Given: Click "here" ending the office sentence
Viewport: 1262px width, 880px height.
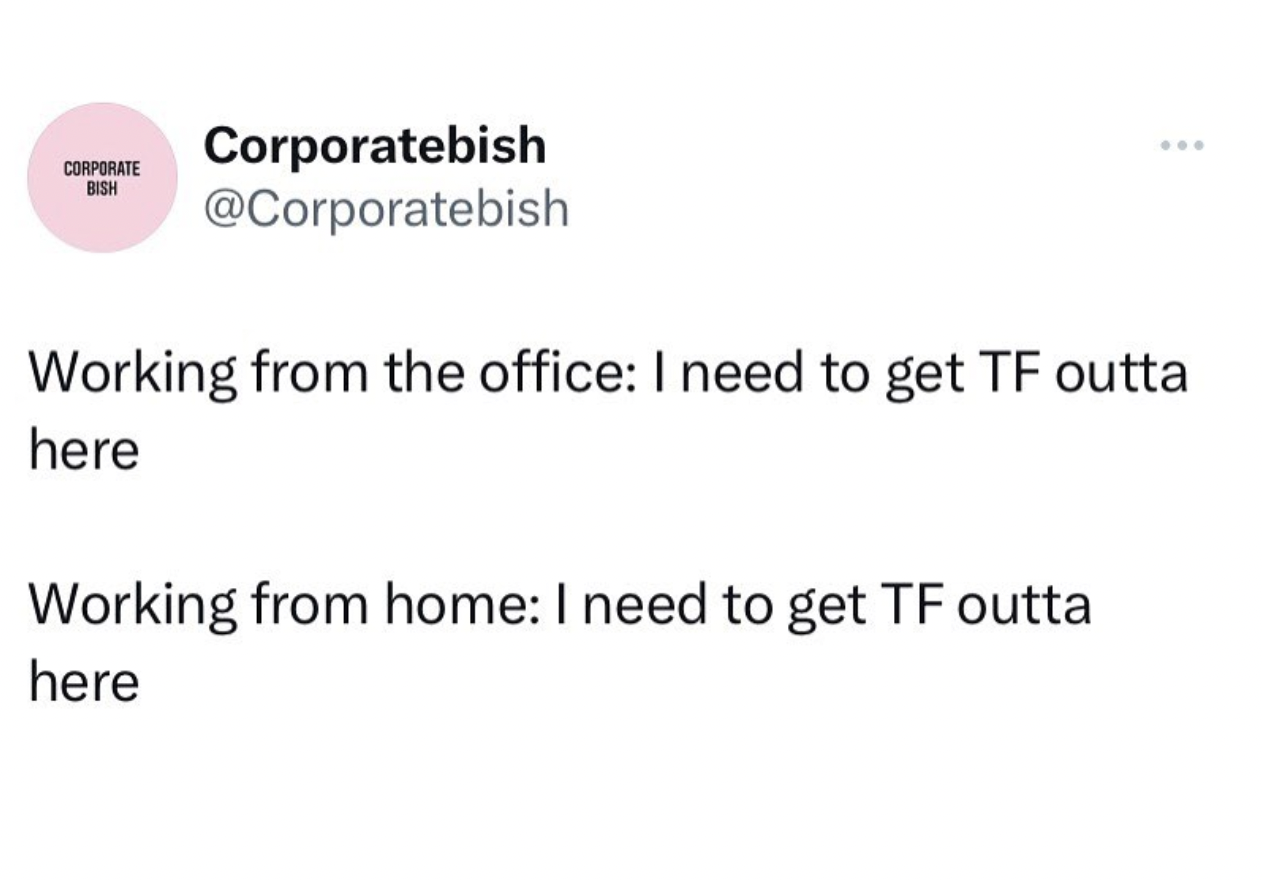Looking at the screenshot, I should coord(84,452).
